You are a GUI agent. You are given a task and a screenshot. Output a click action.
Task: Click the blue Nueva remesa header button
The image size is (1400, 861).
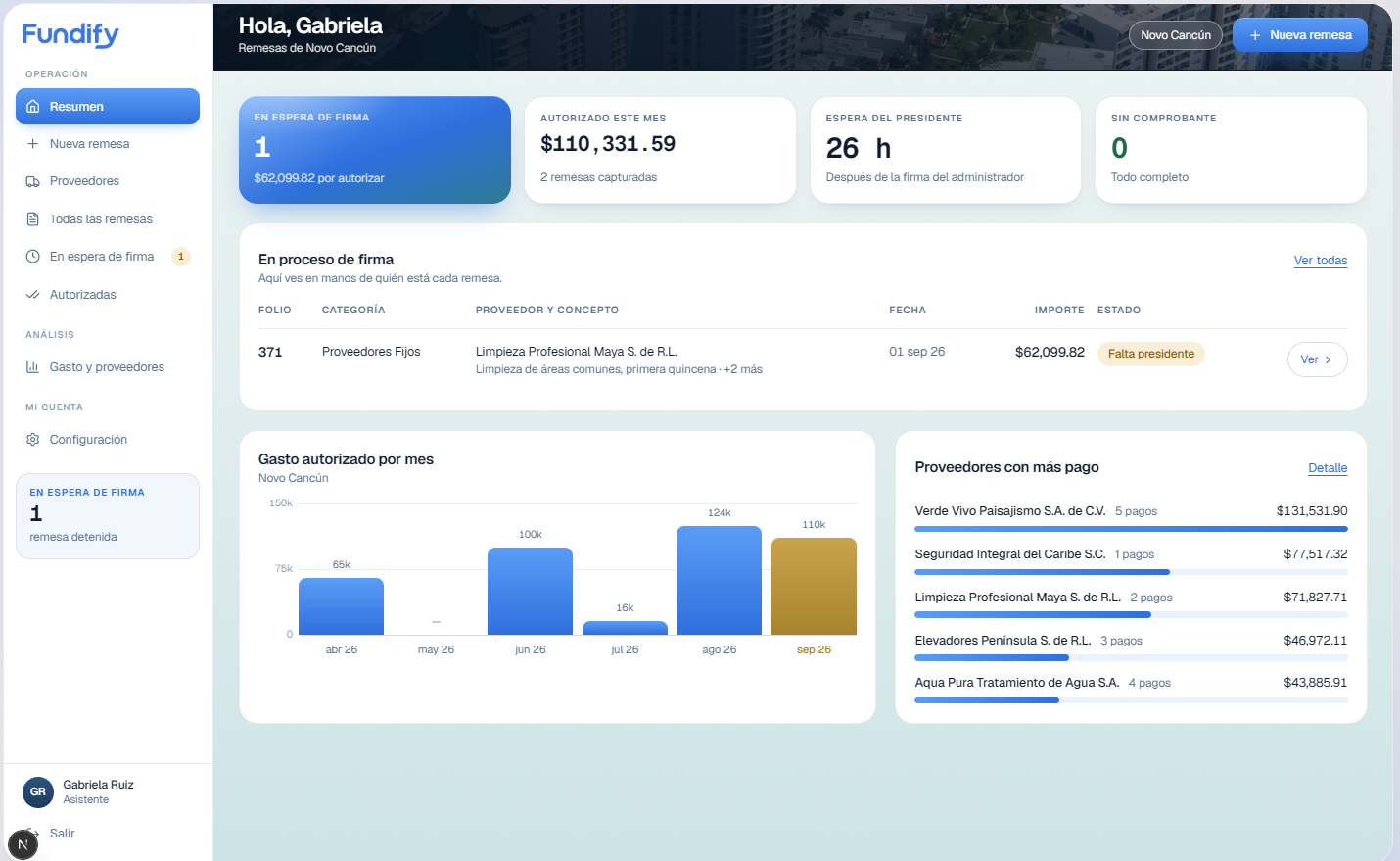click(x=1300, y=35)
